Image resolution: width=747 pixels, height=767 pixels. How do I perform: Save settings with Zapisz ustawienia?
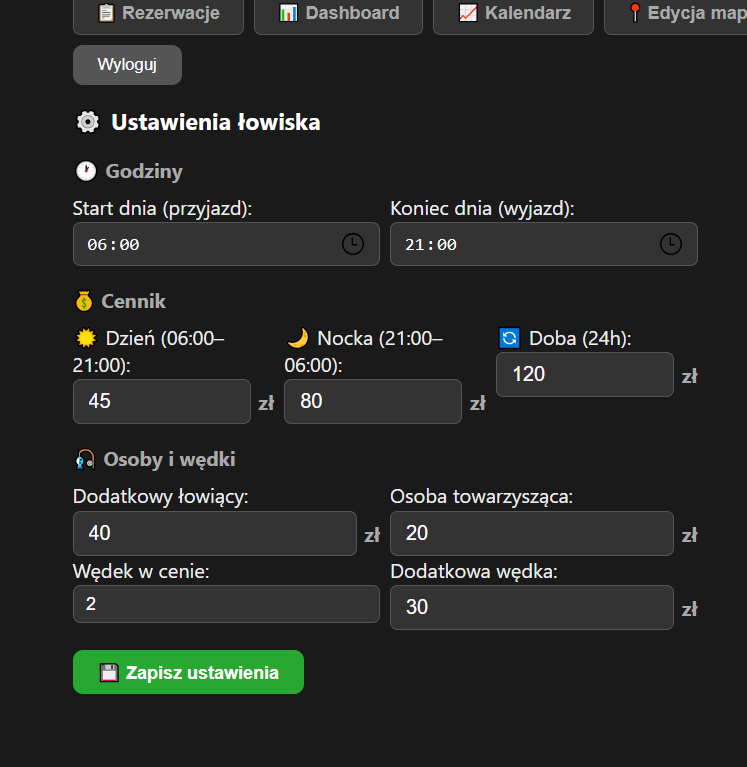click(188, 672)
